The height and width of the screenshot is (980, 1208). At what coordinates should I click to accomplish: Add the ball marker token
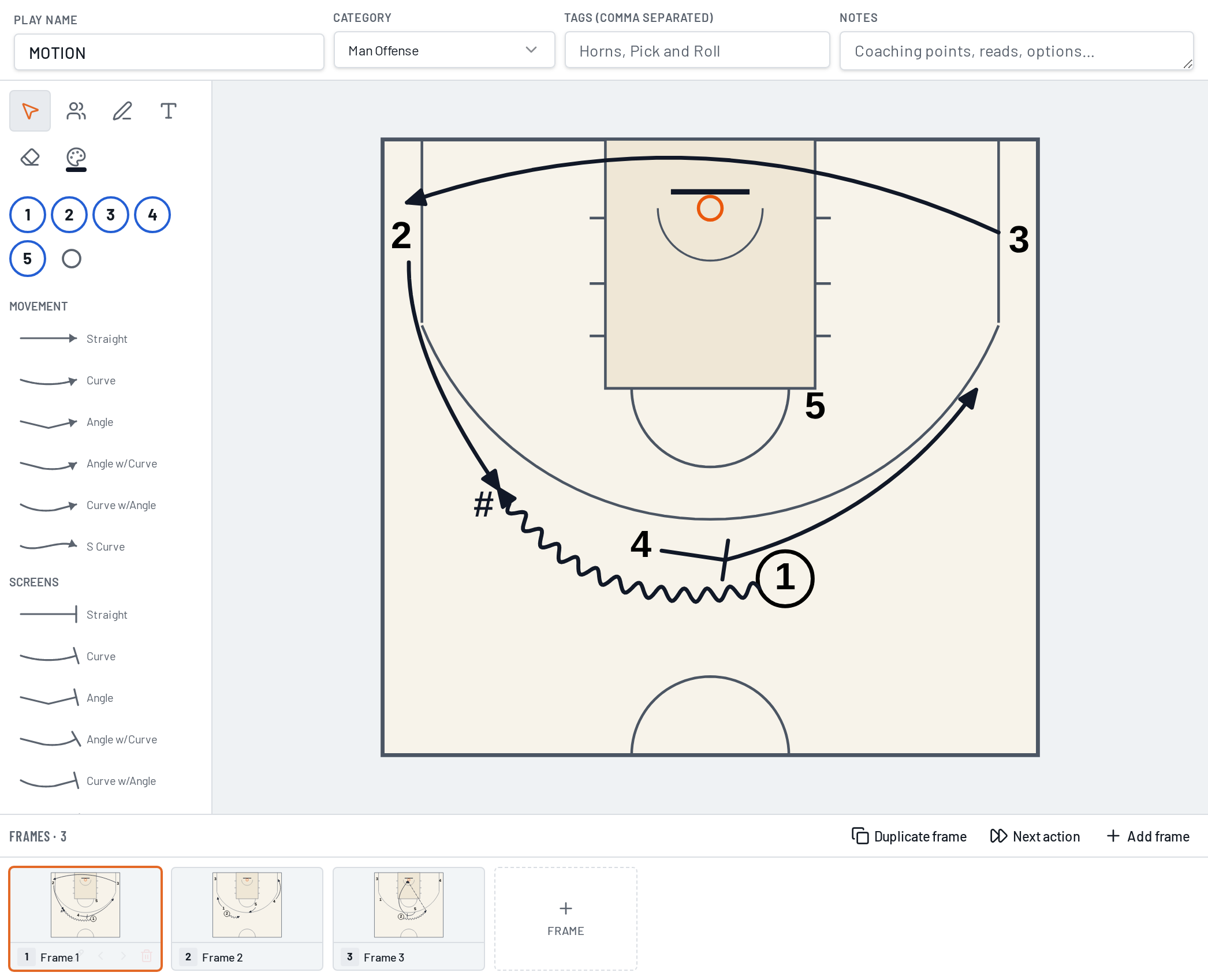(x=72, y=259)
